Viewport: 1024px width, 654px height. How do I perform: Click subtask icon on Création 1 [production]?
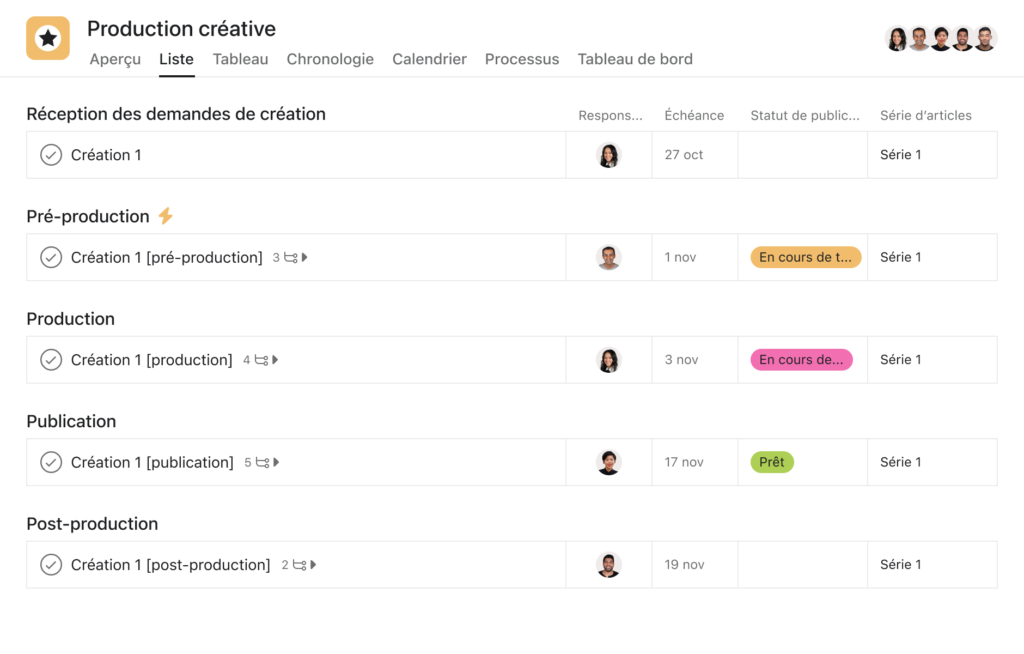tap(261, 360)
